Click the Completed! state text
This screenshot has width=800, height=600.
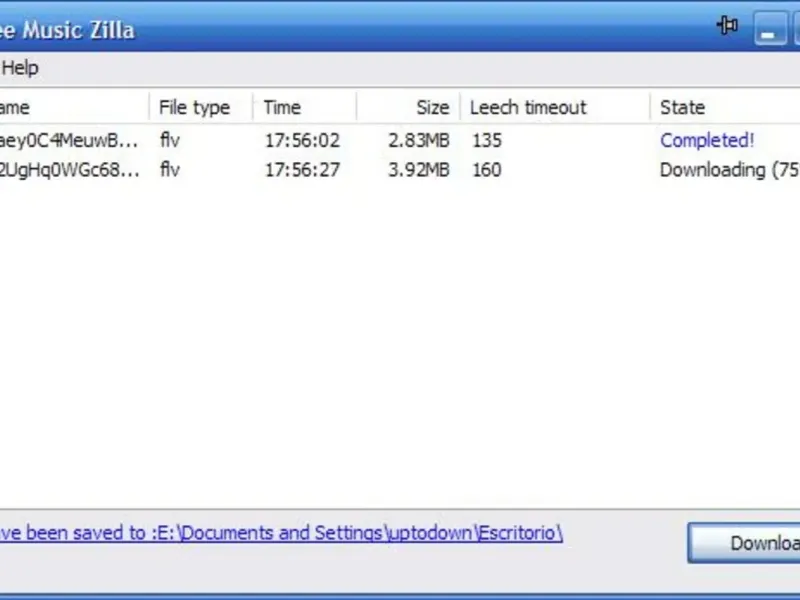point(707,140)
